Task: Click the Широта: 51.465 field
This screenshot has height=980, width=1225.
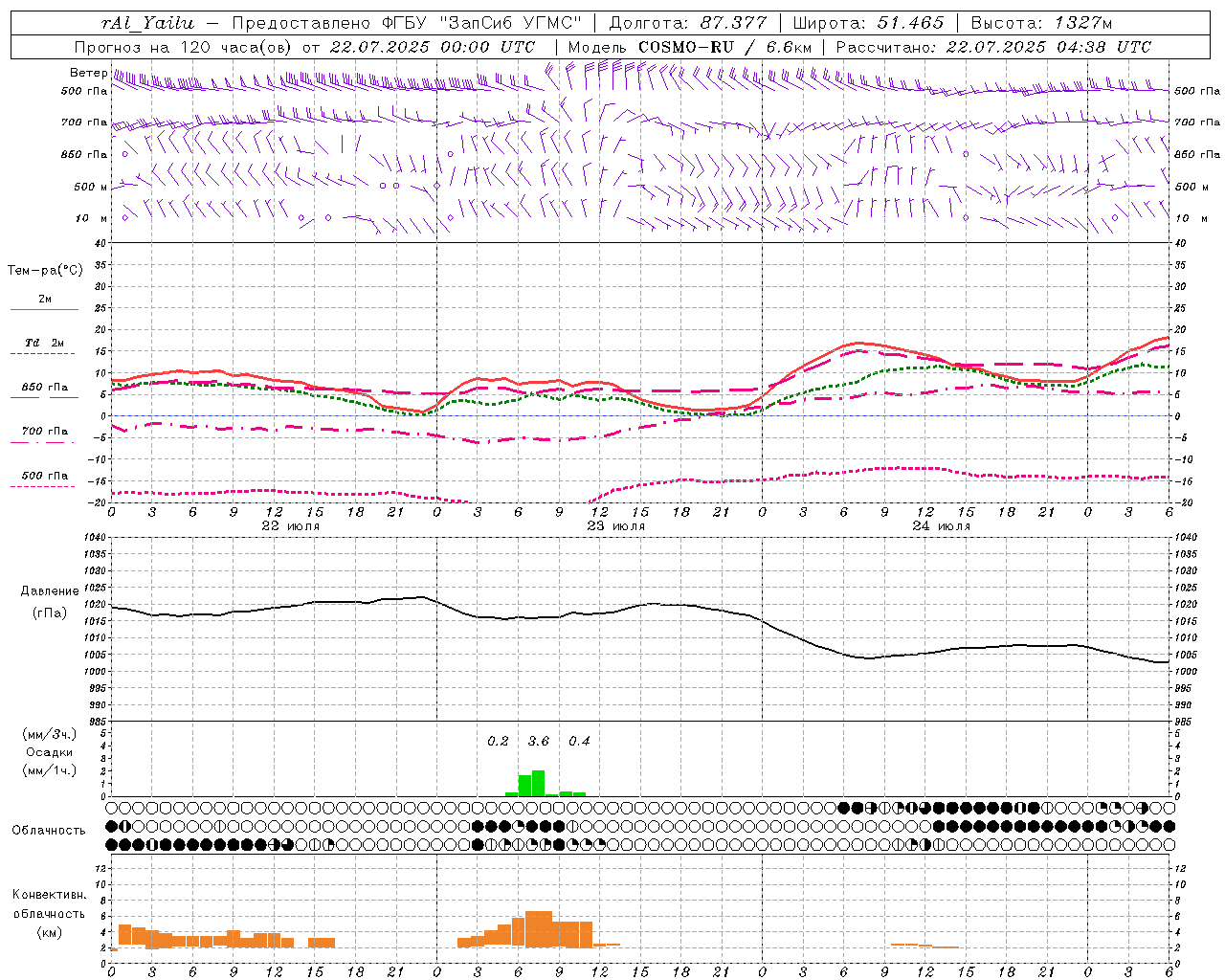Action: (868, 23)
